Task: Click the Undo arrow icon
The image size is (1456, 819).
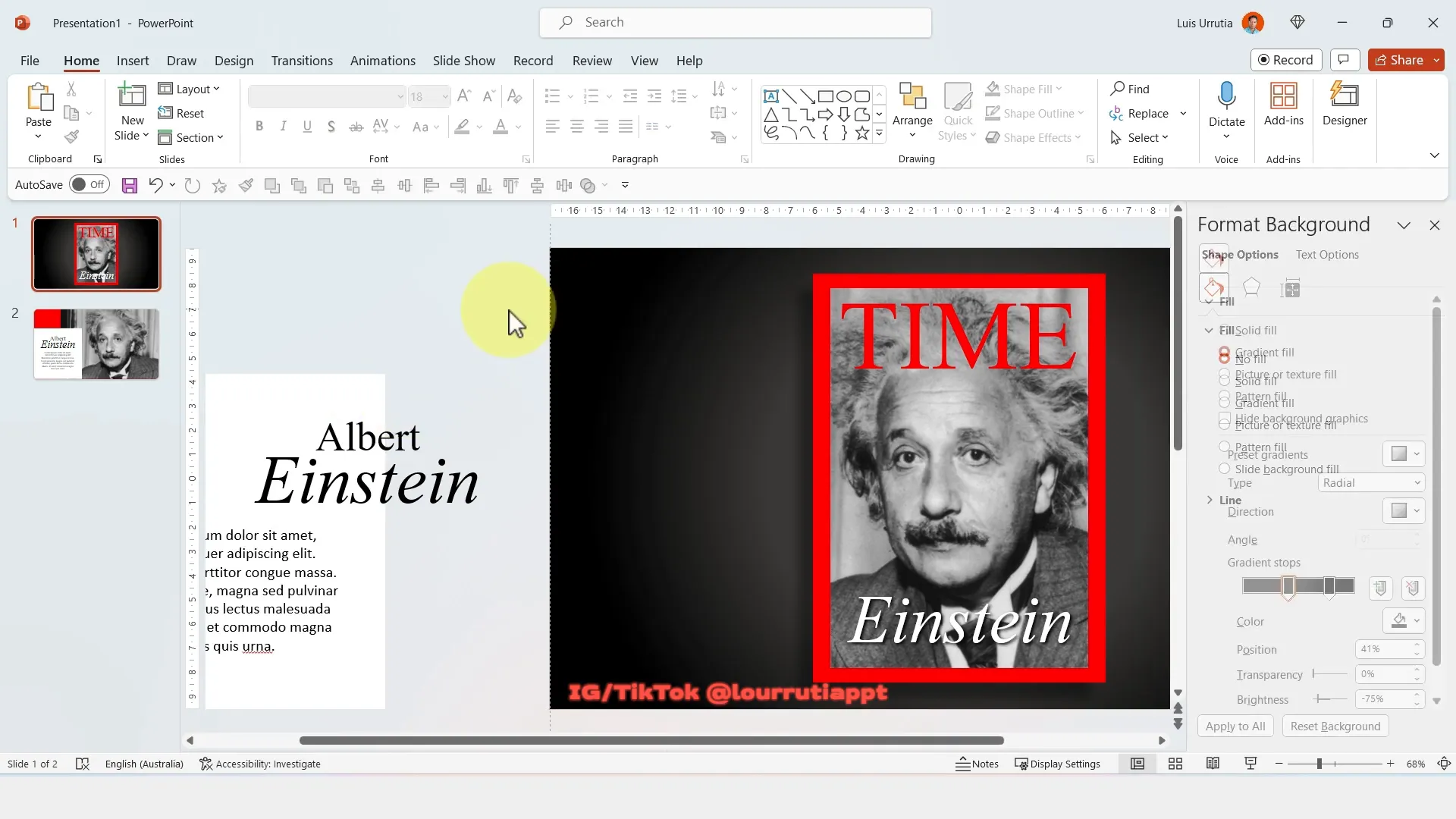Action: point(155,185)
